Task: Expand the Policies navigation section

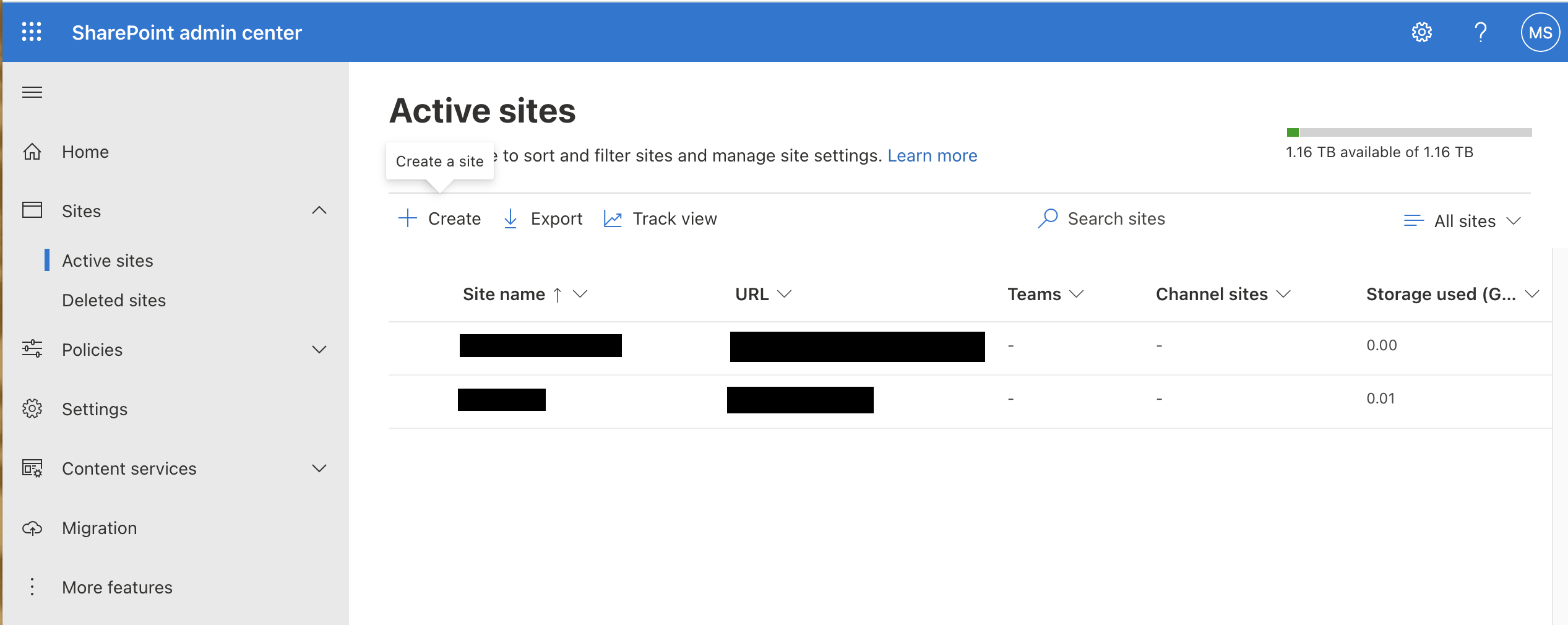Action: pyautogui.click(x=319, y=350)
